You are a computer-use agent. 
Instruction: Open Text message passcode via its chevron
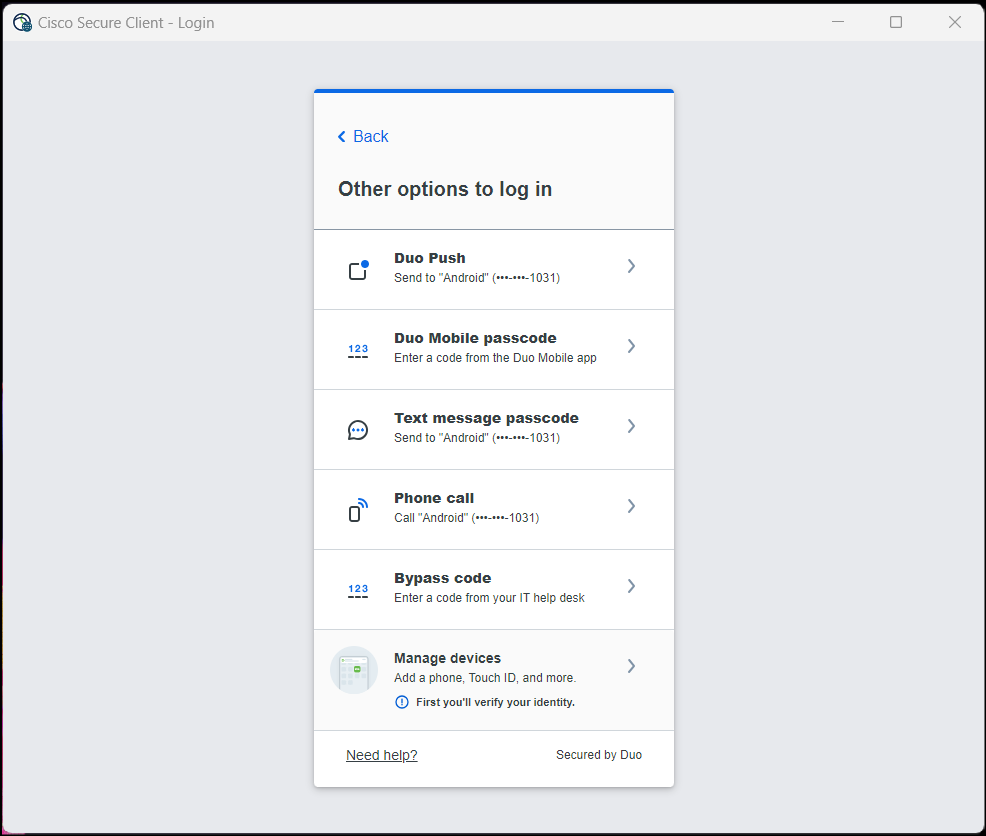pos(631,426)
